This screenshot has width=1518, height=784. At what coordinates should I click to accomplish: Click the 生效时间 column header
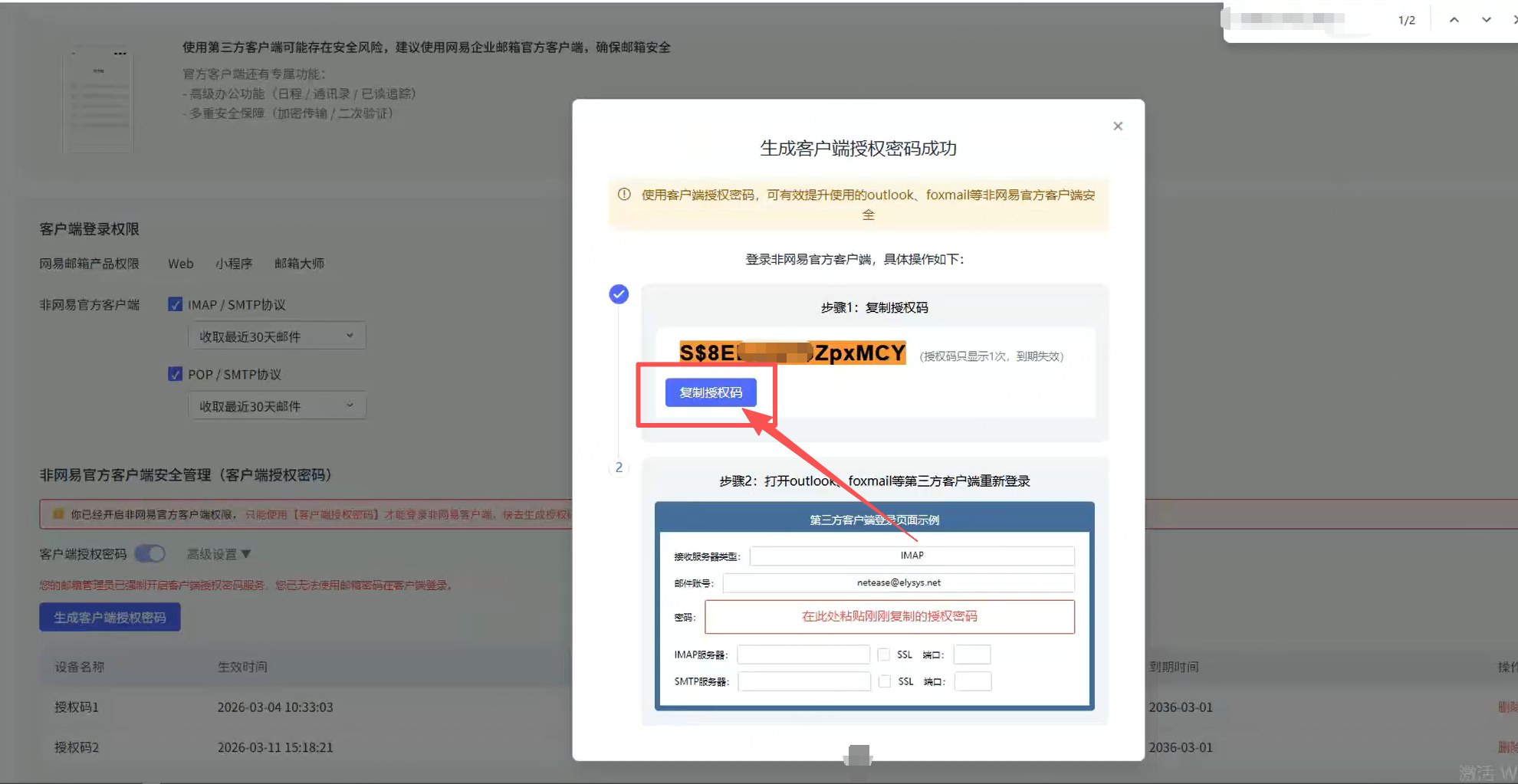(243, 668)
